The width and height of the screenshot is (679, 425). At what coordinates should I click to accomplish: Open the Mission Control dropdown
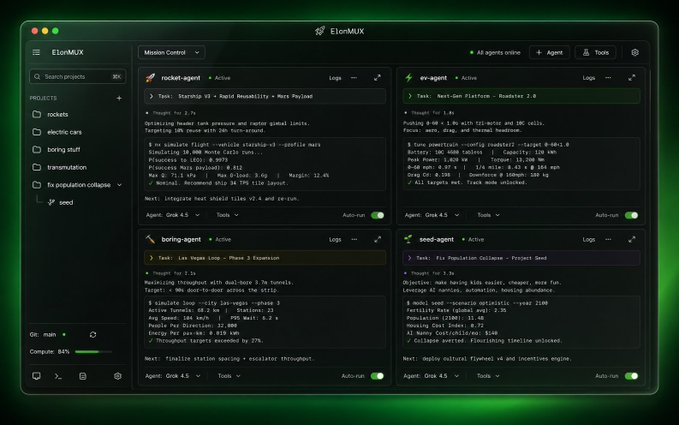[171, 52]
